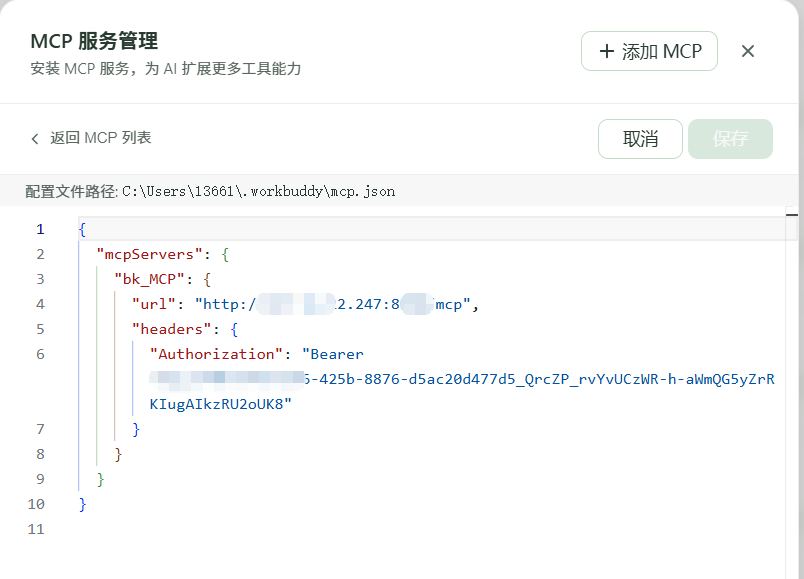Click the "headers" key in the JSON

(x=171, y=329)
